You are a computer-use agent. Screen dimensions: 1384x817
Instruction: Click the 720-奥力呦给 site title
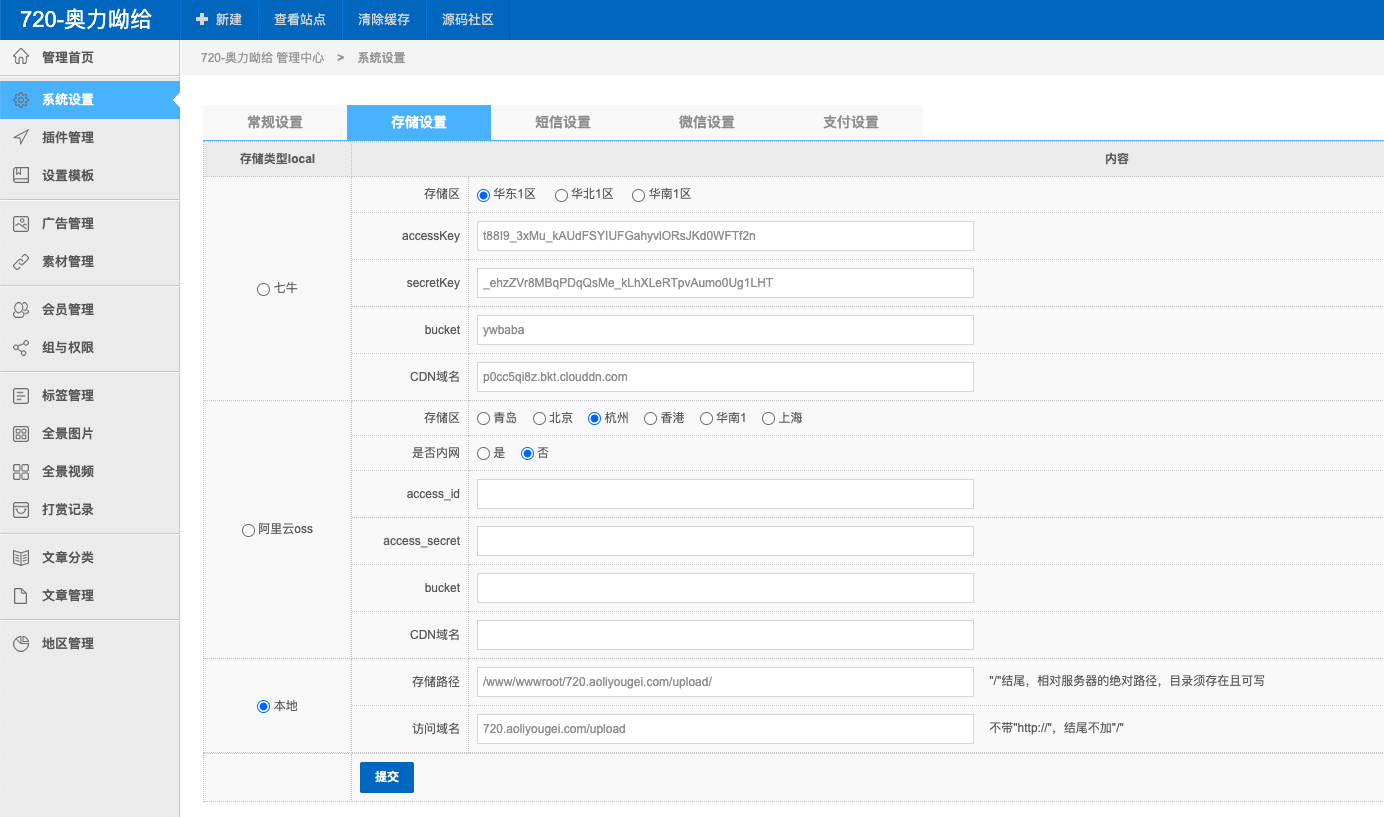tap(86, 19)
